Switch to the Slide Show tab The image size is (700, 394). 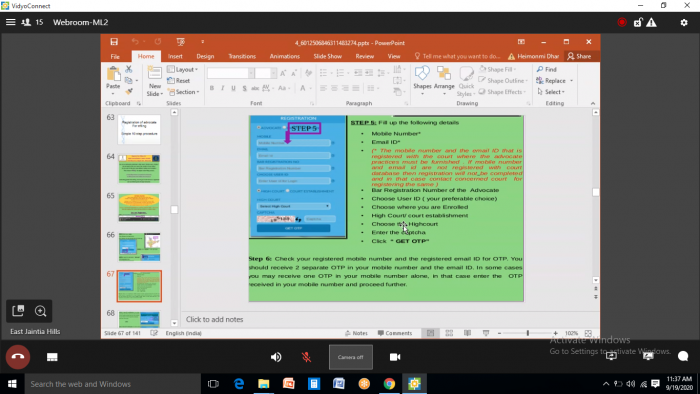coord(327,57)
